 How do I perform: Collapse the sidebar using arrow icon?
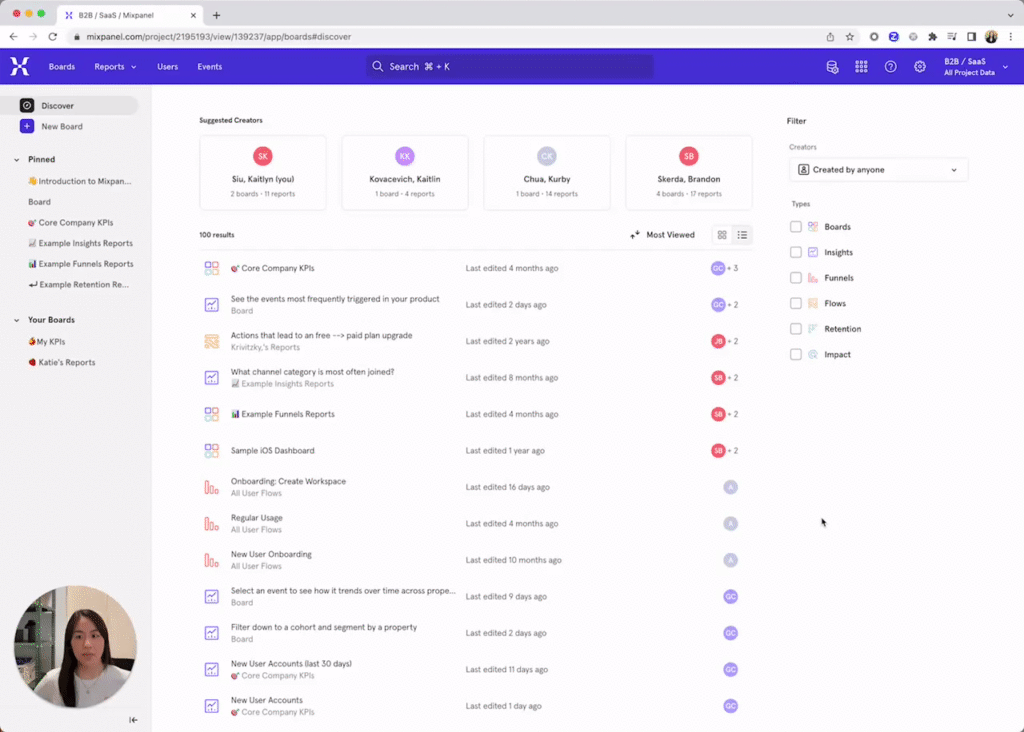[133, 720]
